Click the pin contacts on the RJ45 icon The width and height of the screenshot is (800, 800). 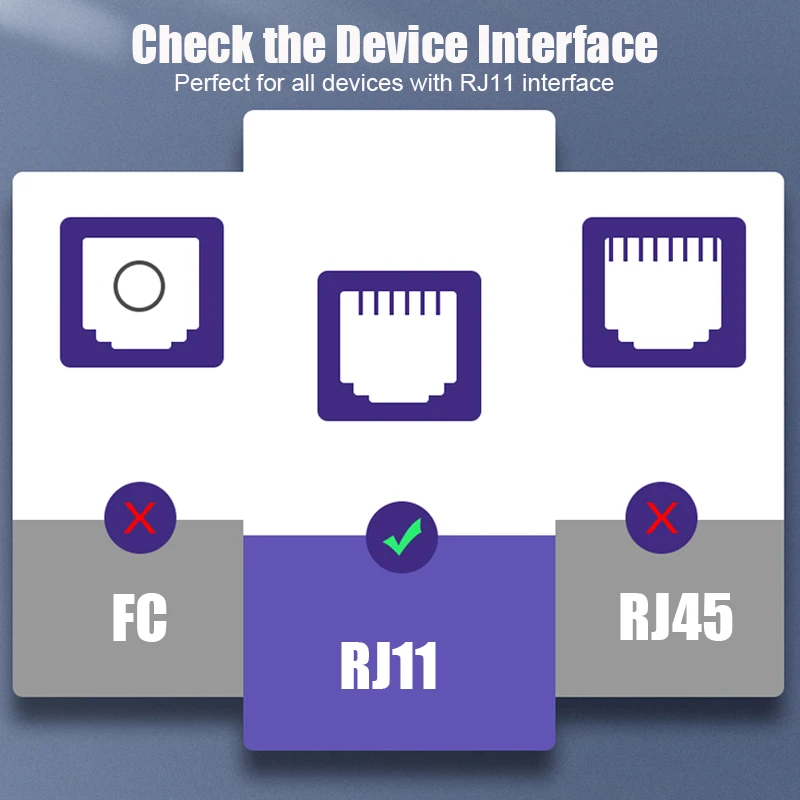(663, 249)
